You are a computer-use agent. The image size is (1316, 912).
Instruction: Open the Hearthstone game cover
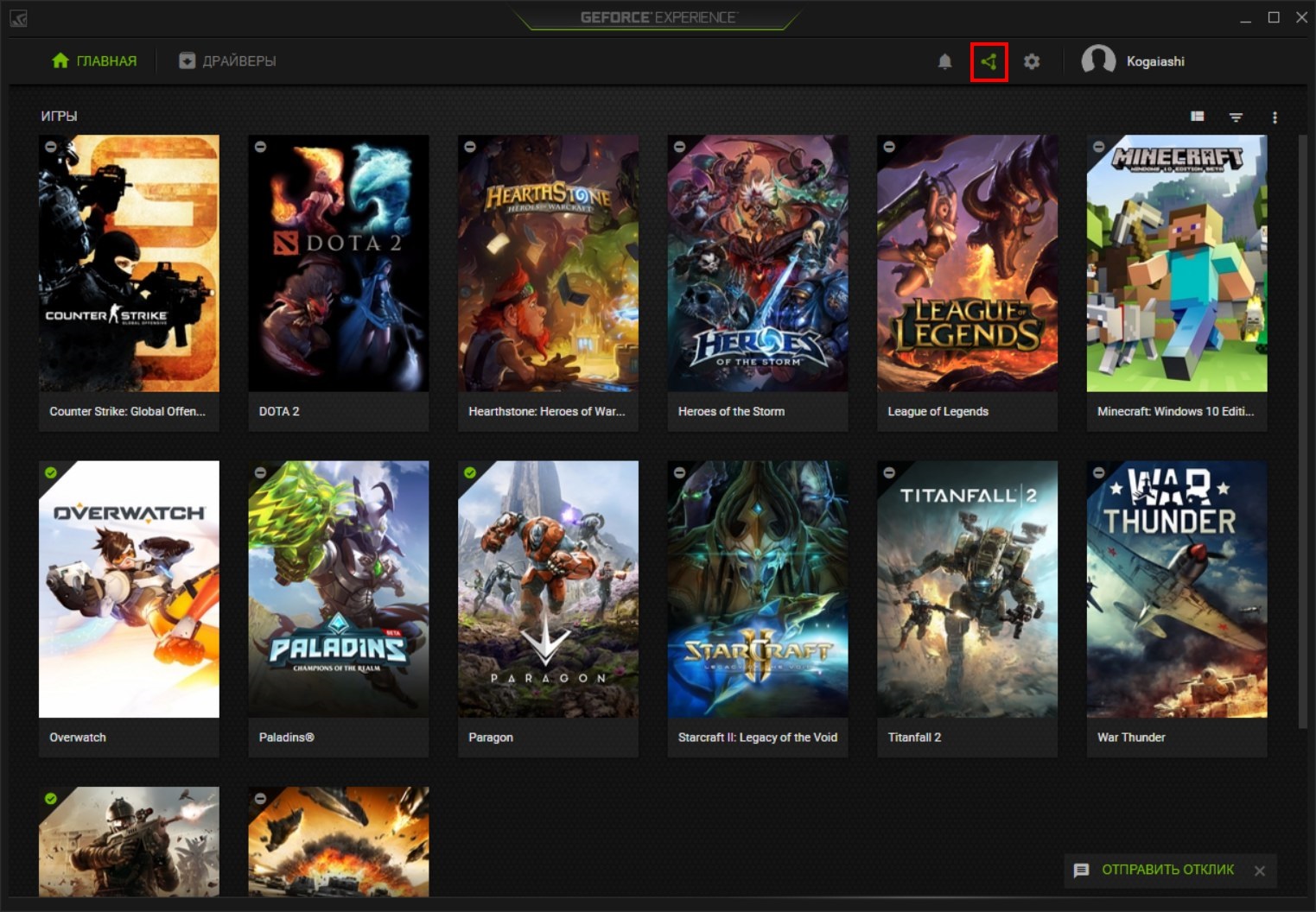548,263
